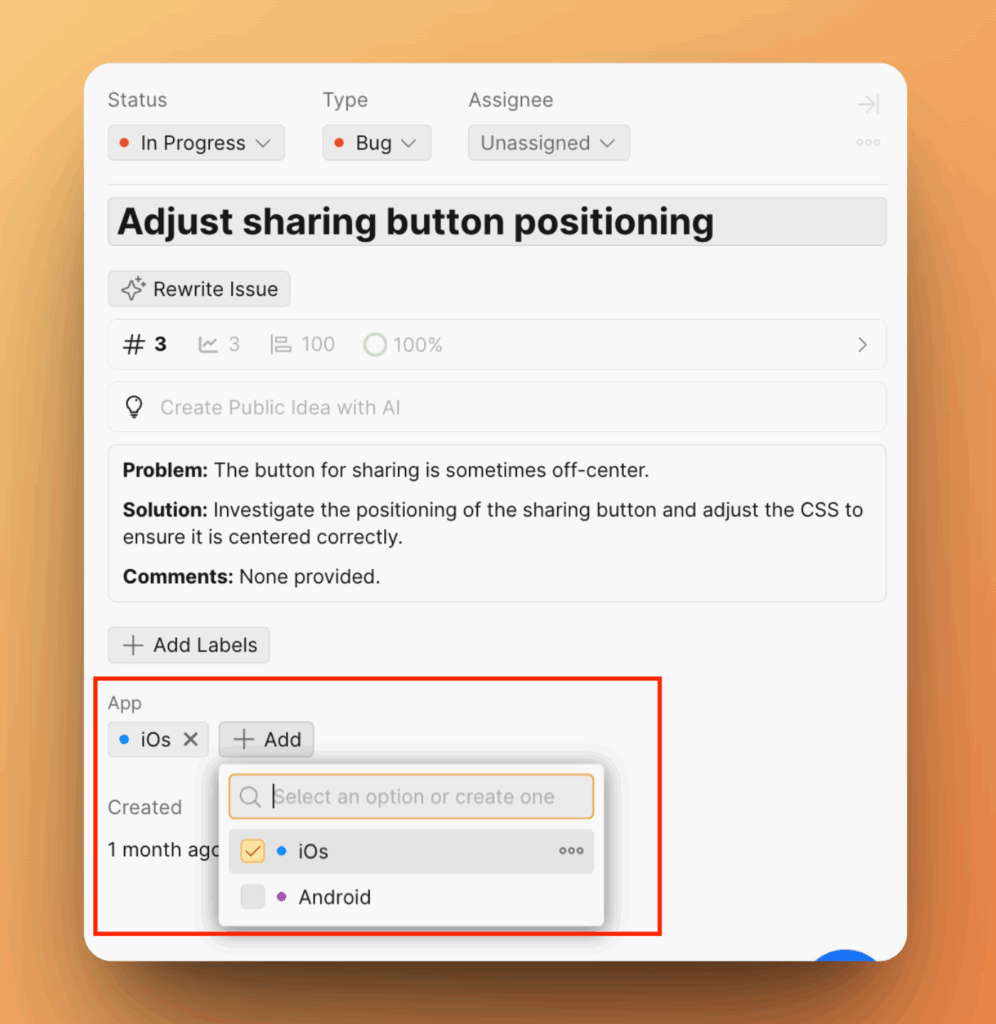
Task: Select the iOs option row
Action: [x=411, y=851]
